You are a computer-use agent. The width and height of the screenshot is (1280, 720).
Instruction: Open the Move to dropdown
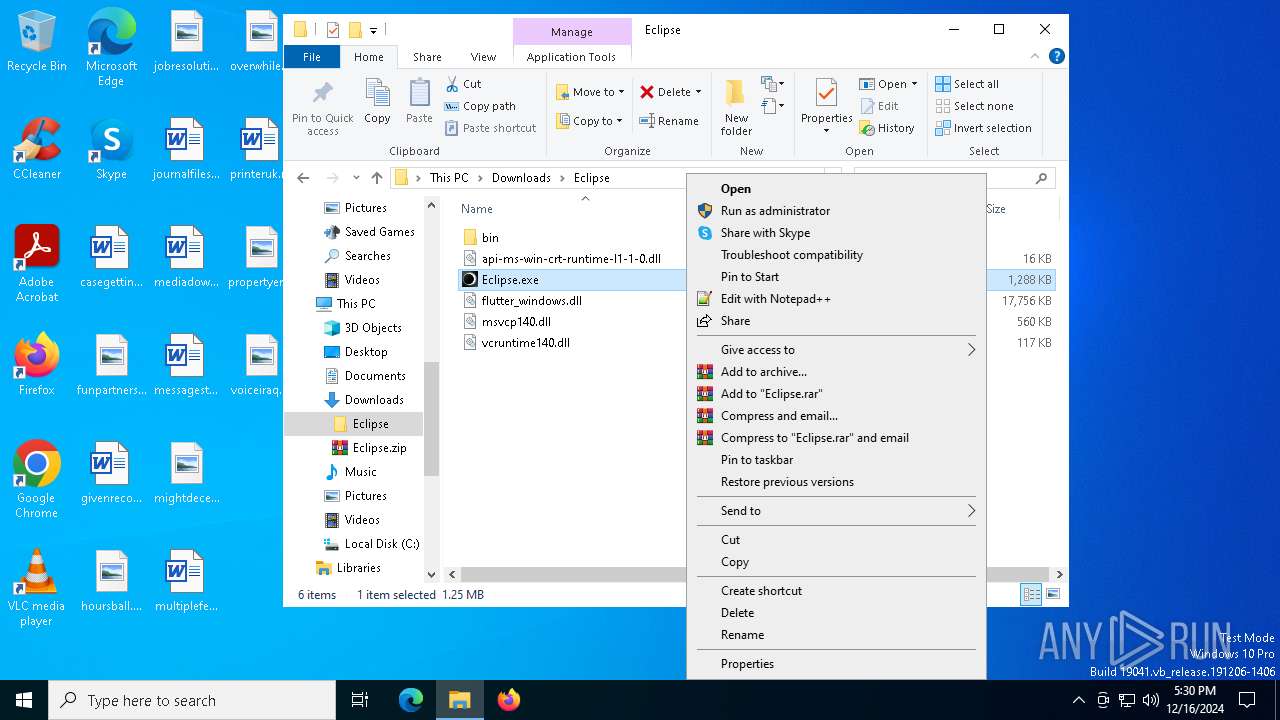pos(590,92)
